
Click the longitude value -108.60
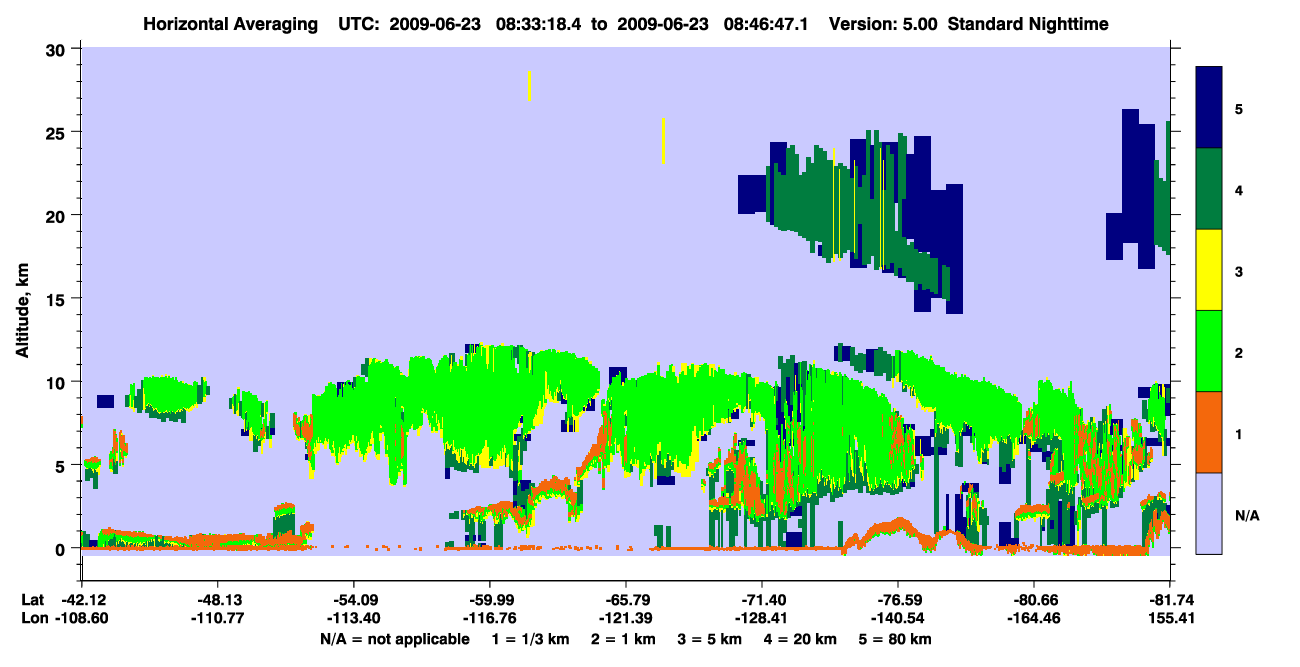(82, 618)
